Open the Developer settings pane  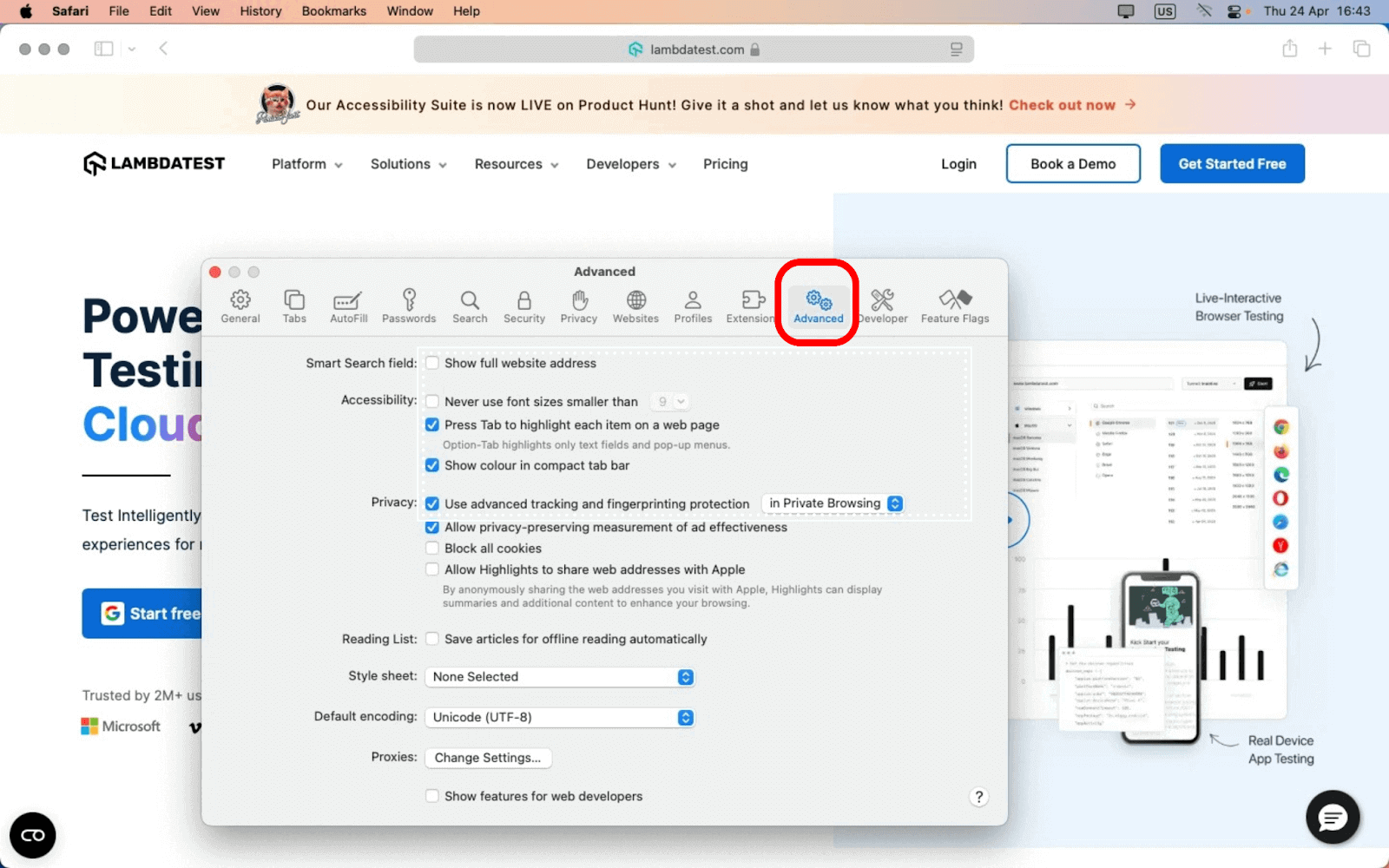coord(883,307)
